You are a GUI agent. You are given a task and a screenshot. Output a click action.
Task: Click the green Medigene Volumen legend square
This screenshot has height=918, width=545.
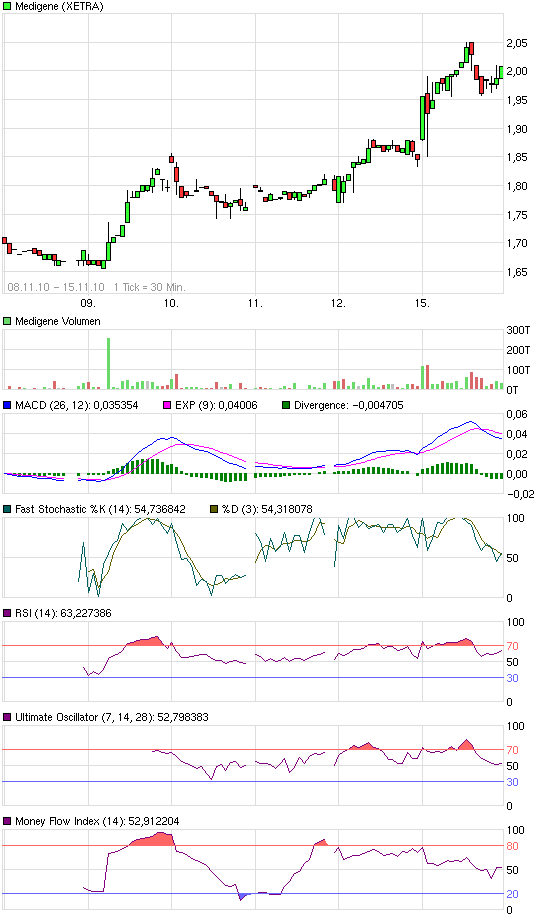(x=7, y=321)
